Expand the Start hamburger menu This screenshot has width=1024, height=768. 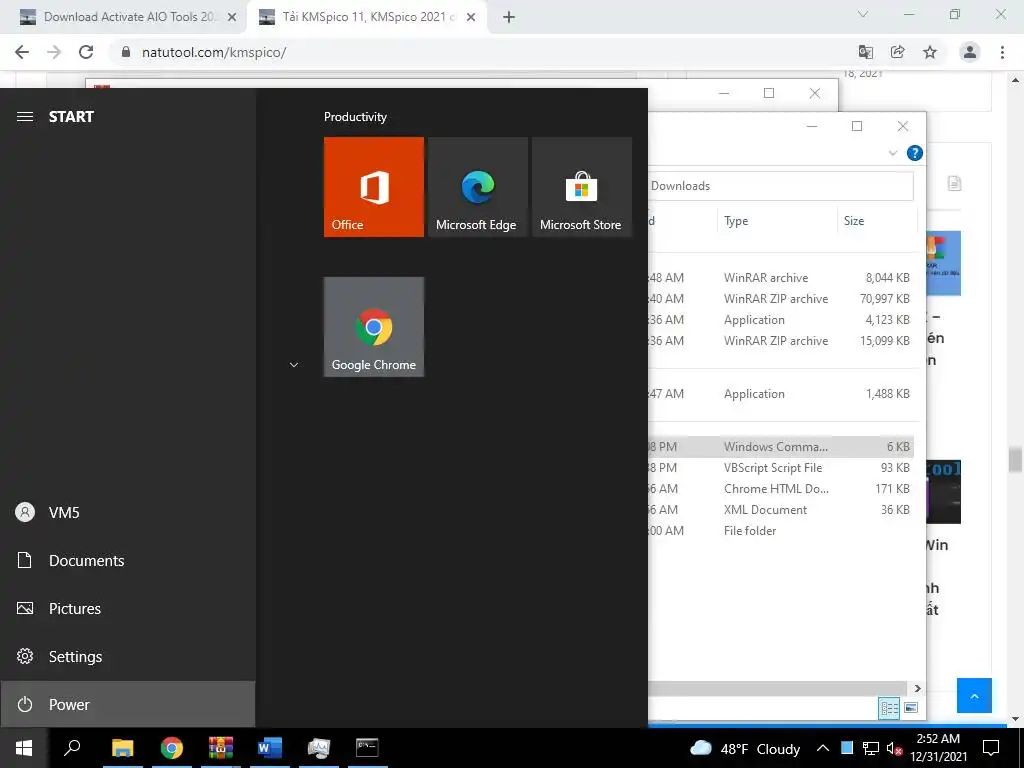tap(25, 117)
